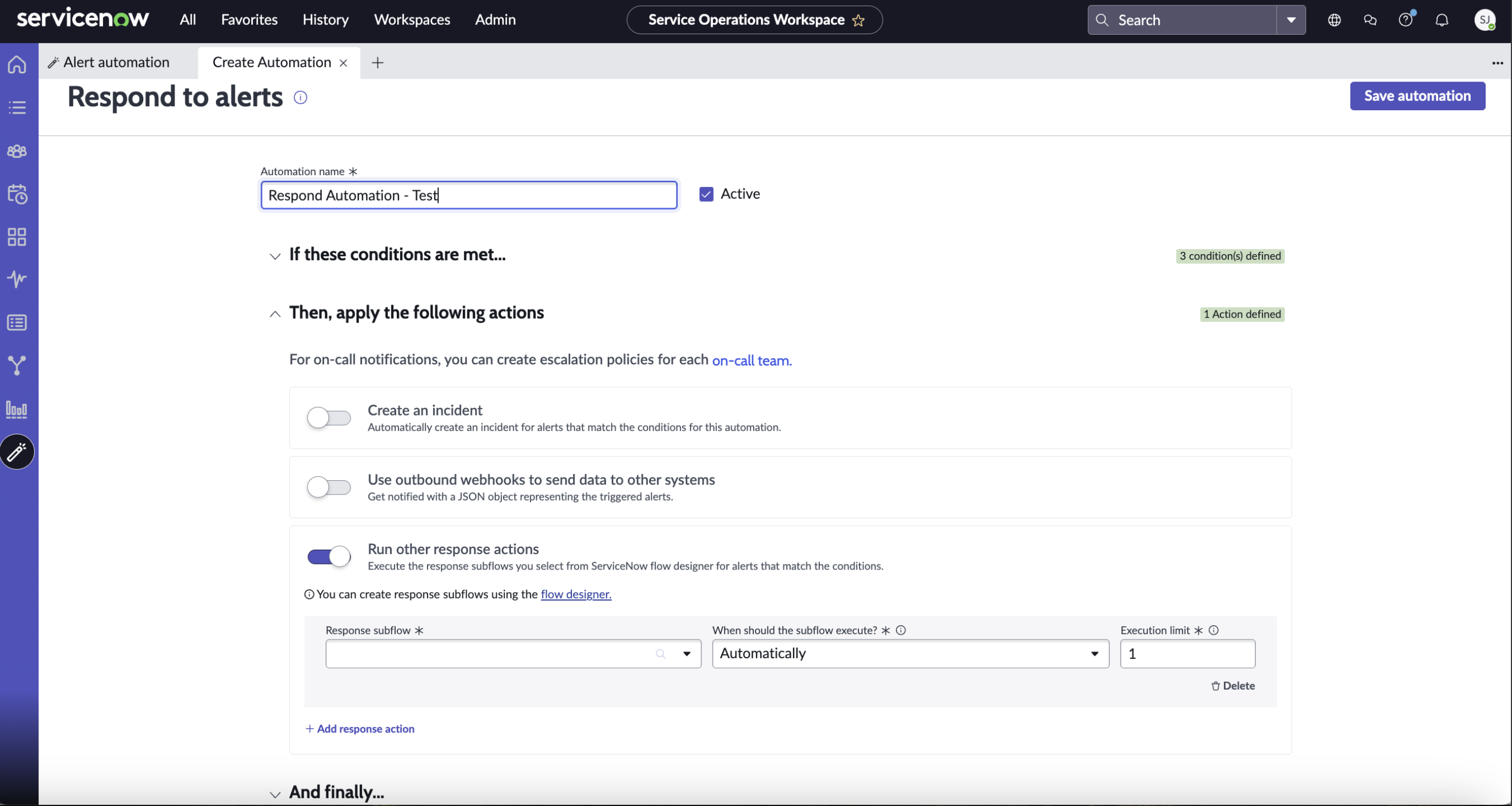1512x806 pixels.
Task: Click the info icon beside Respond to alerts
Action: [300, 98]
